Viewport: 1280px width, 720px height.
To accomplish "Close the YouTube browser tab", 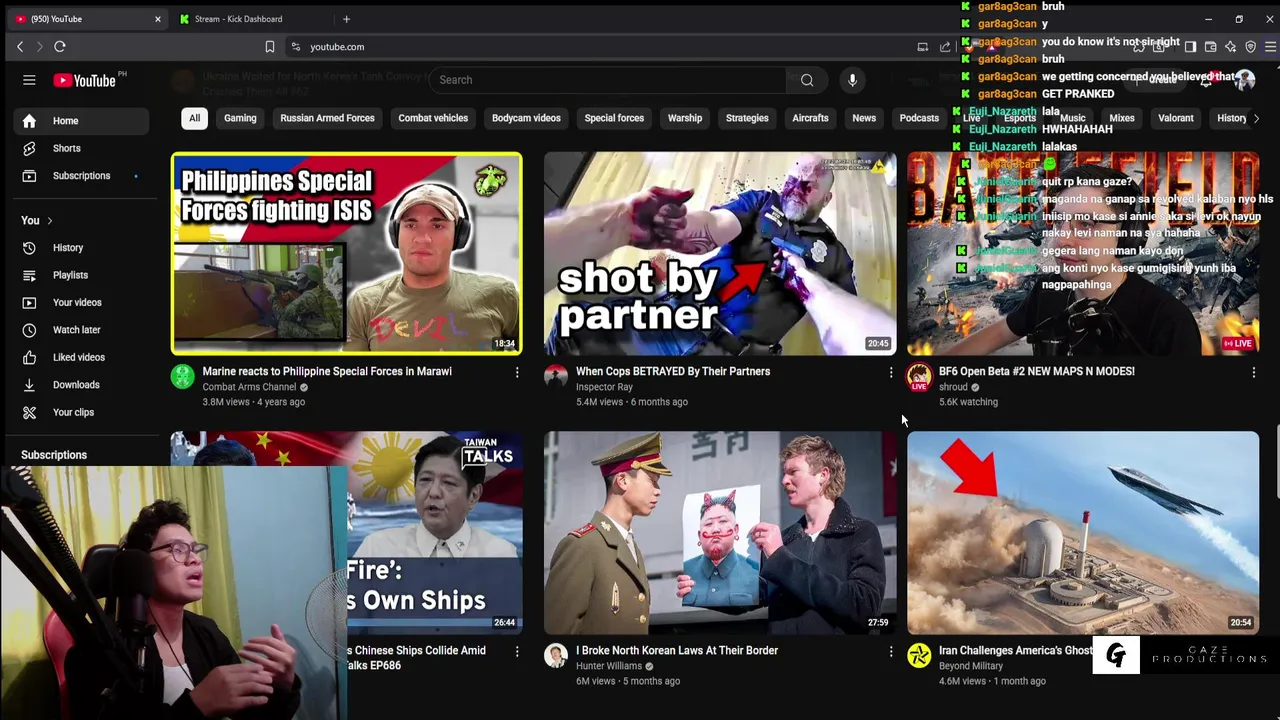I will coord(157,19).
